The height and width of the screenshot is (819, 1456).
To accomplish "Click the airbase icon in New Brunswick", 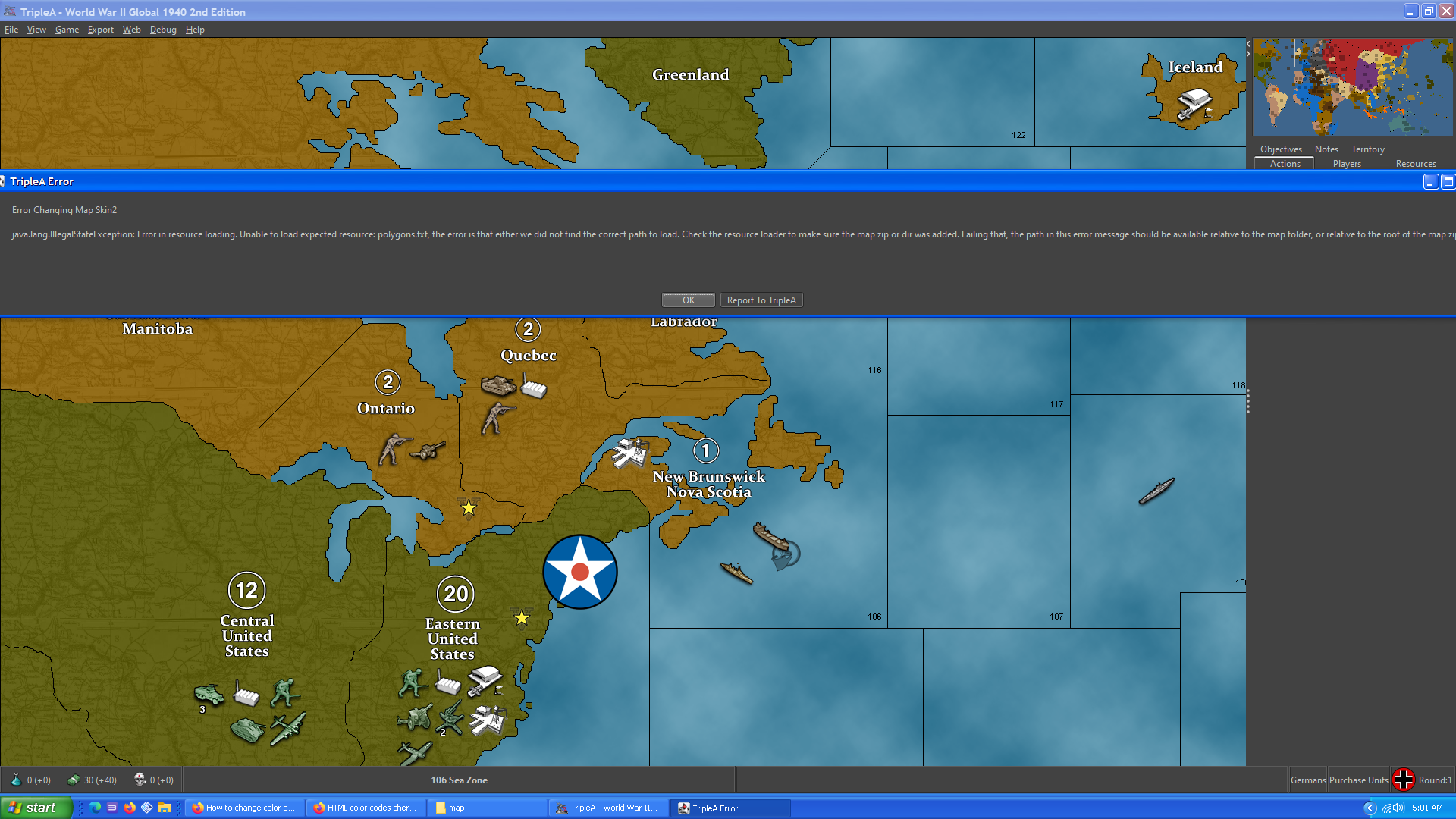I will coord(630,453).
